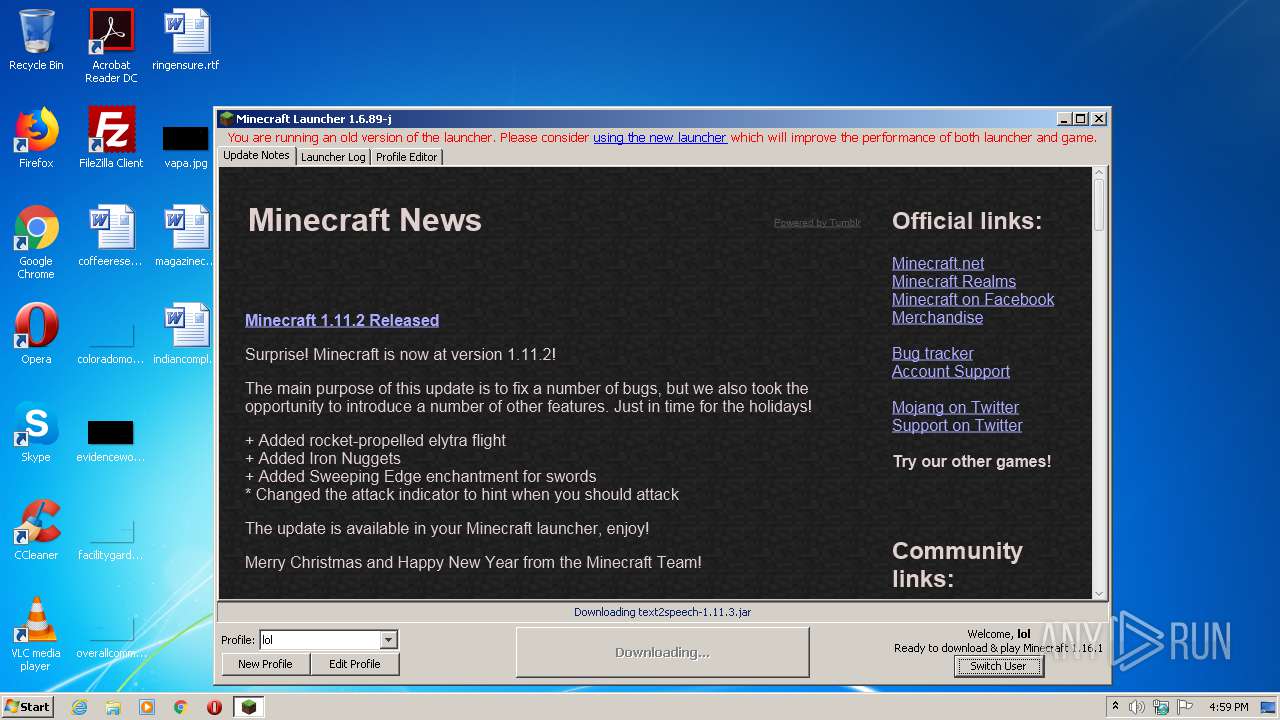Visit Mojang on Twitter link
The height and width of the screenshot is (720, 1280).
coord(955,407)
